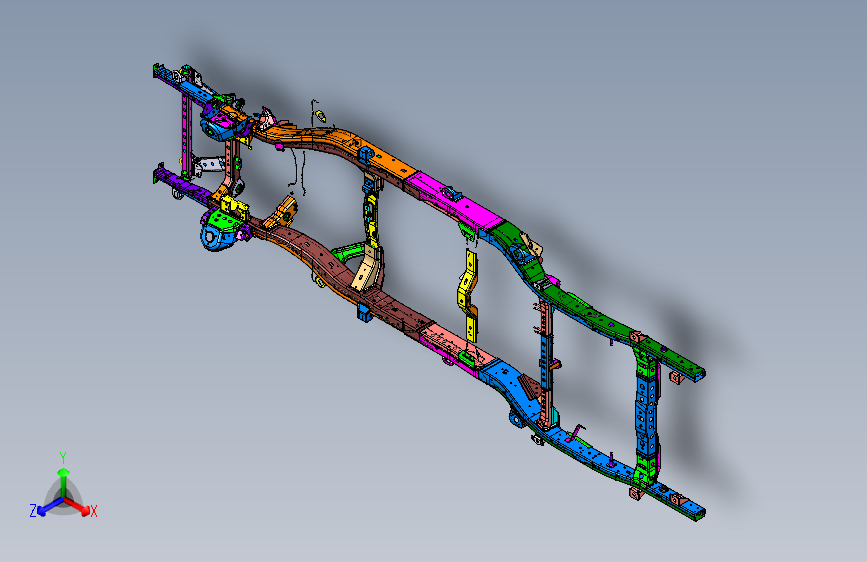Select the bright green curved bracket near the beige support
The width and height of the screenshot is (867, 562).
pyautogui.click(x=346, y=254)
